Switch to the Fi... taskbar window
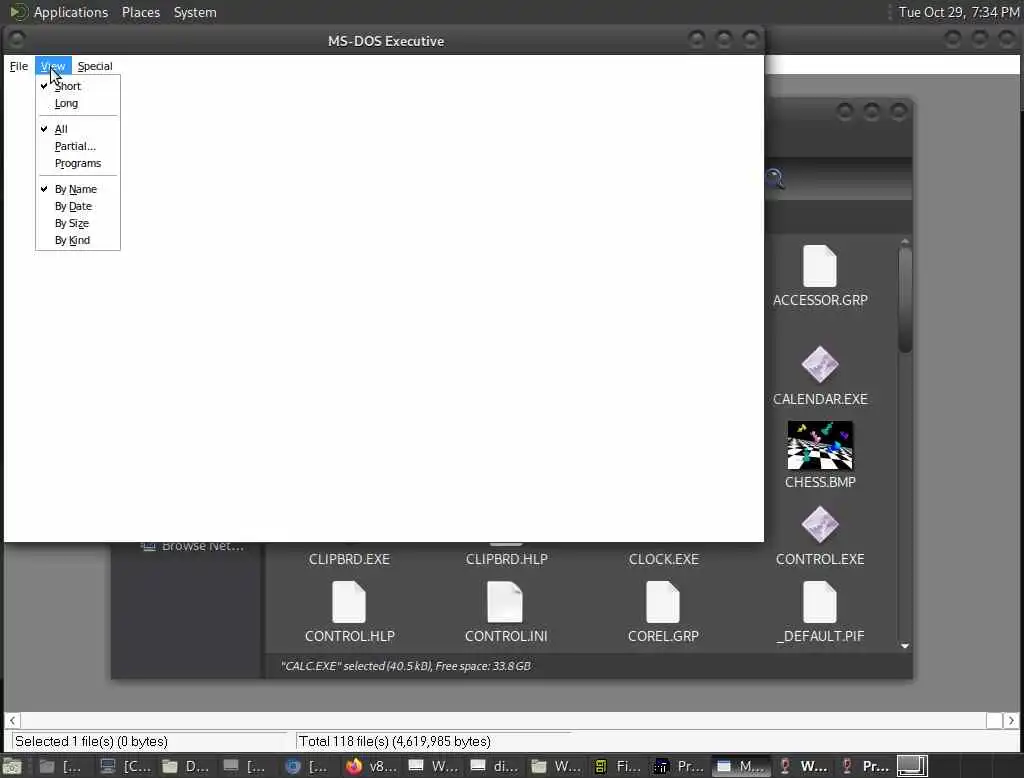The height and width of the screenshot is (778, 1024). pos(618,766)
